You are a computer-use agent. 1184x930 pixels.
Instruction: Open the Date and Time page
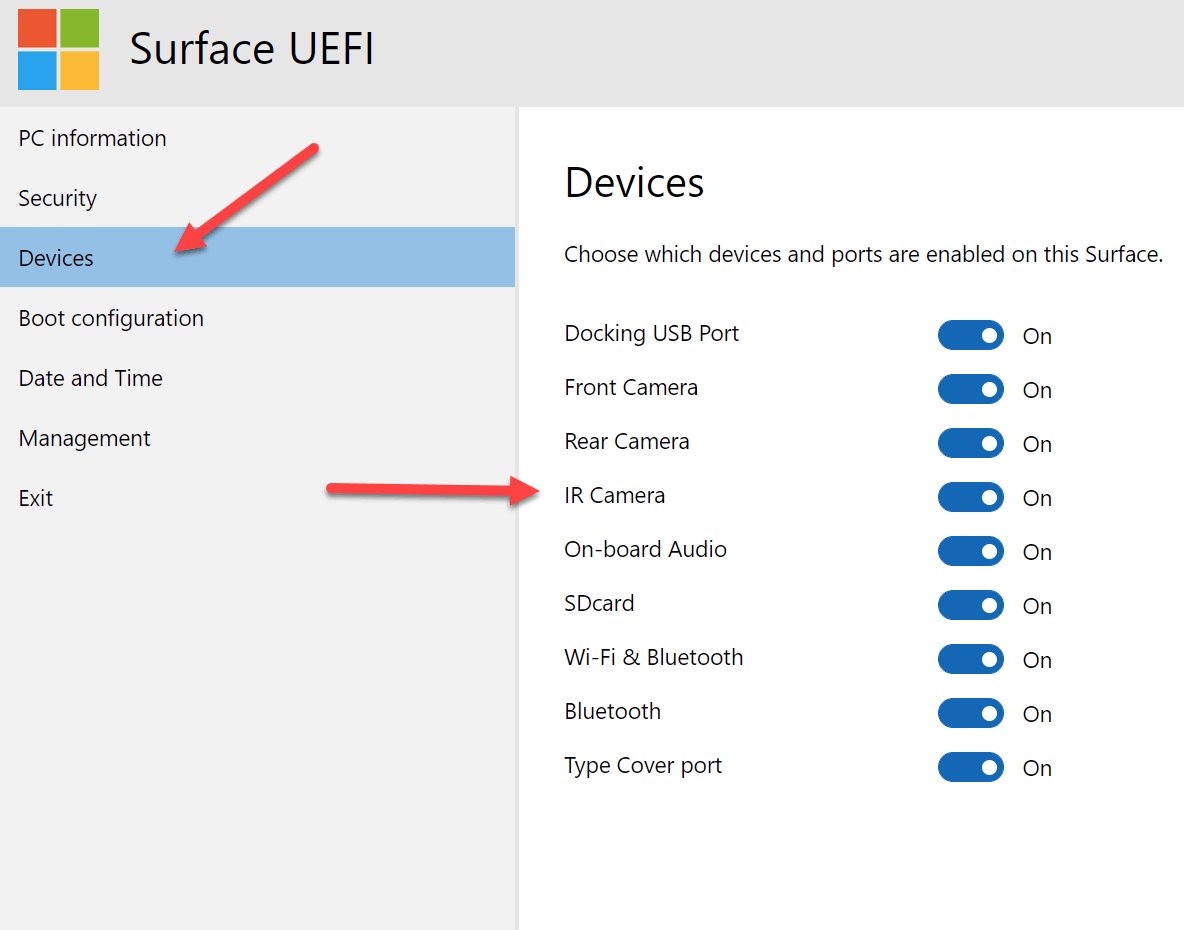coord(90,378)
